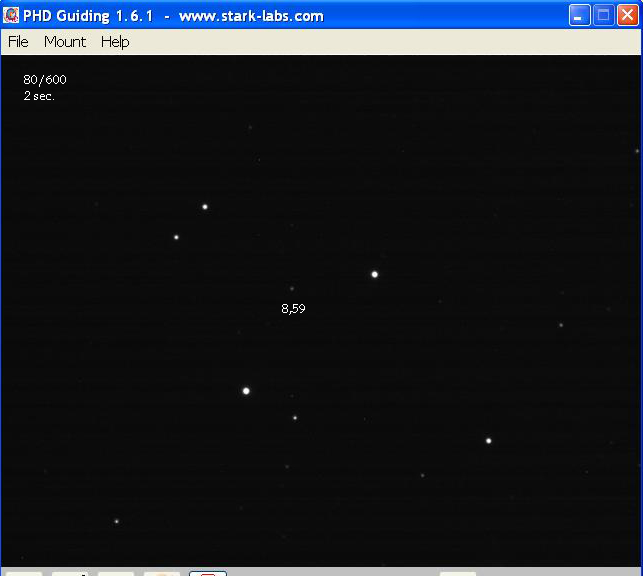643x576 pixels.
Task: Close the PHD Guiding window
Action: pos(627,15)
